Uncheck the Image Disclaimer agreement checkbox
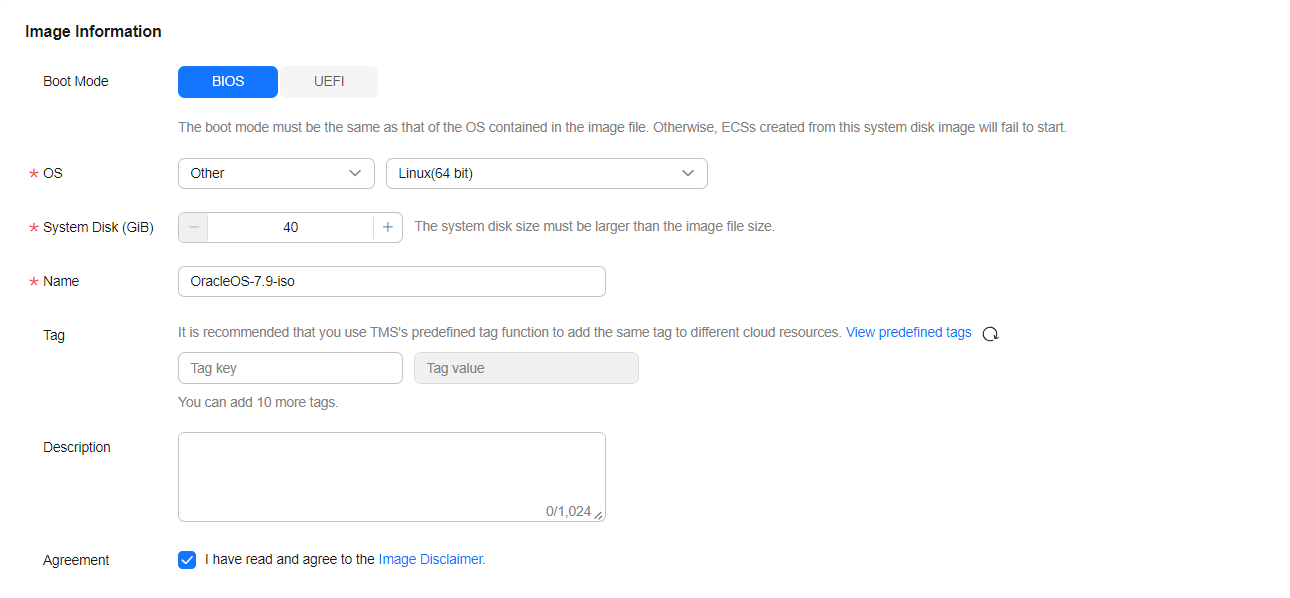 (x=187, y=560)
